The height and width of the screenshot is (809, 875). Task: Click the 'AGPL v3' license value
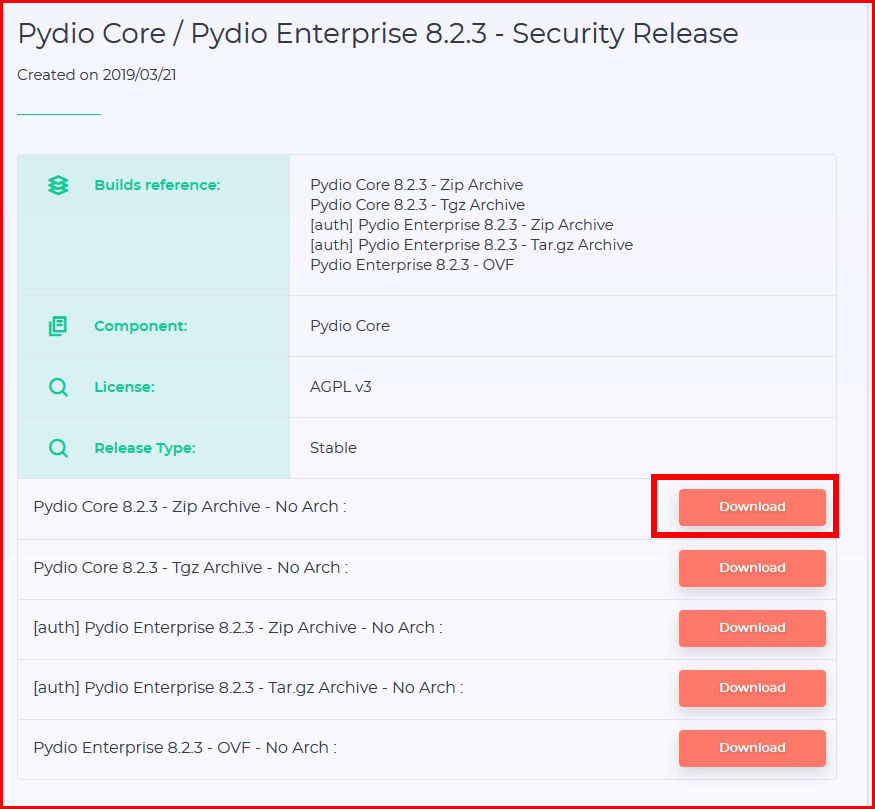pos(340,387)
